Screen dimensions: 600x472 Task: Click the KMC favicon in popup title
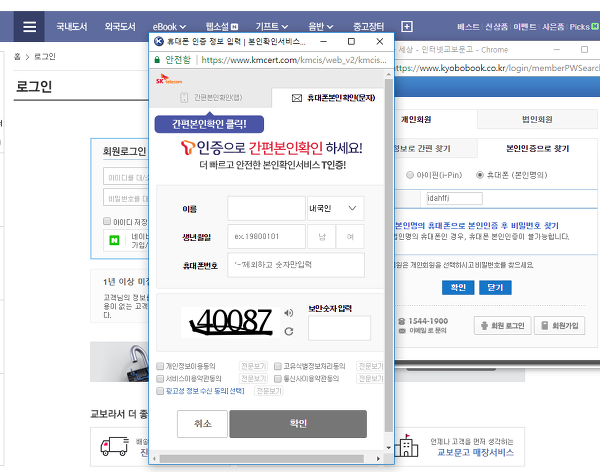point(158,41)
